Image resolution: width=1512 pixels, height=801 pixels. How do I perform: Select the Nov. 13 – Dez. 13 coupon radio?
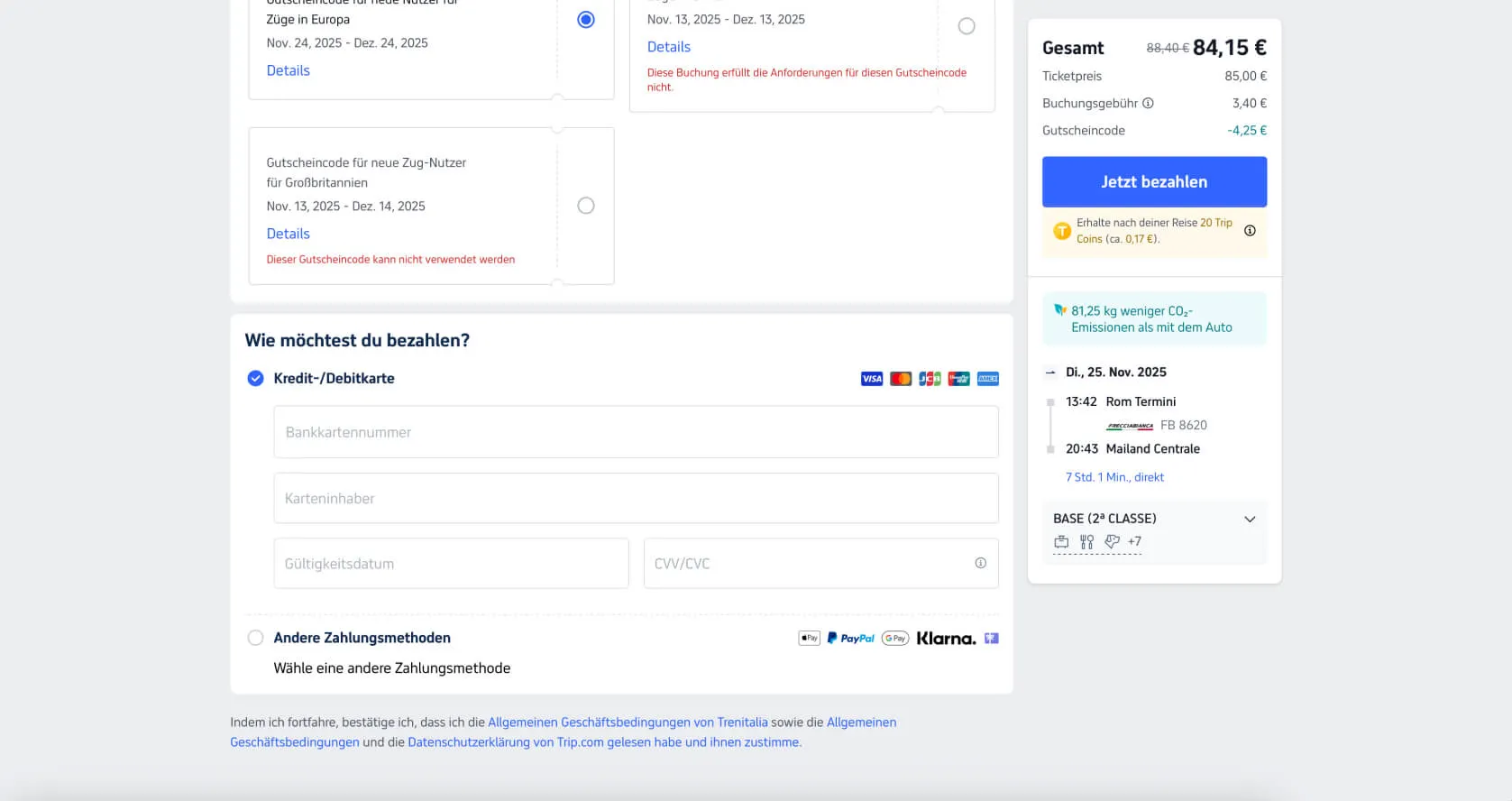click(x=967, y=26)
